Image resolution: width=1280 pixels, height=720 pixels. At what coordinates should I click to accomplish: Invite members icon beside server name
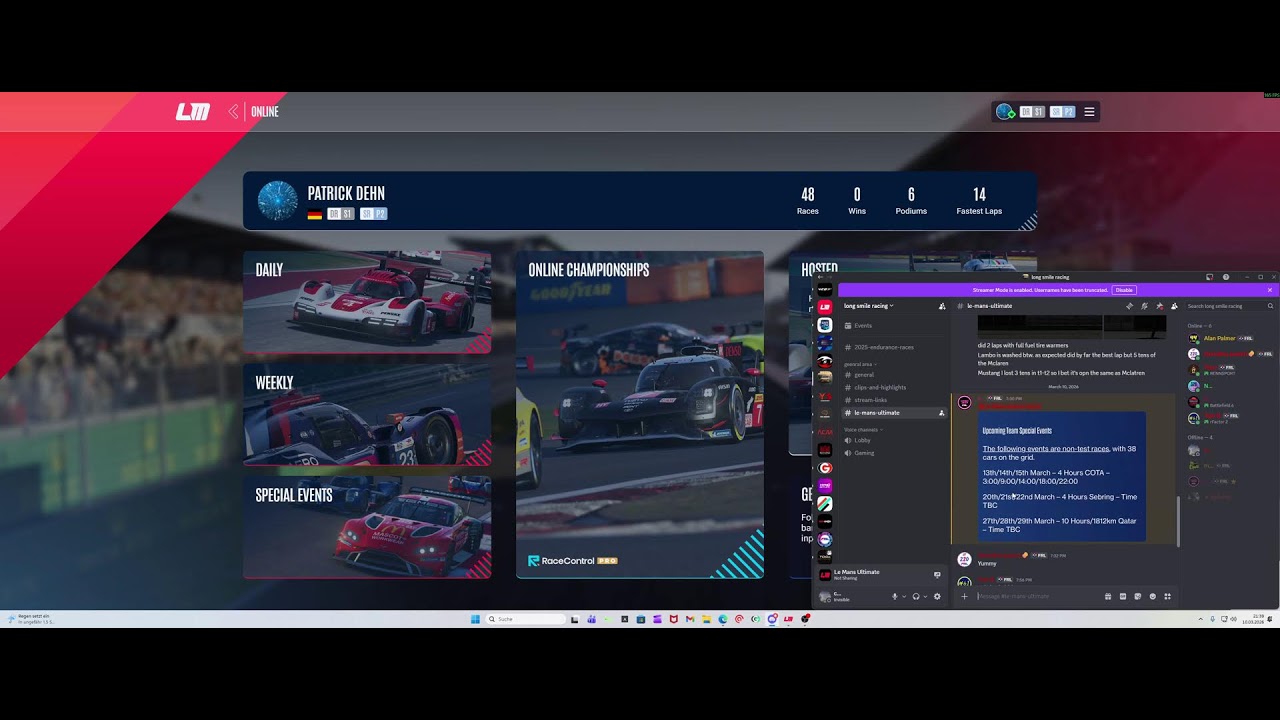tap(942, 306)
